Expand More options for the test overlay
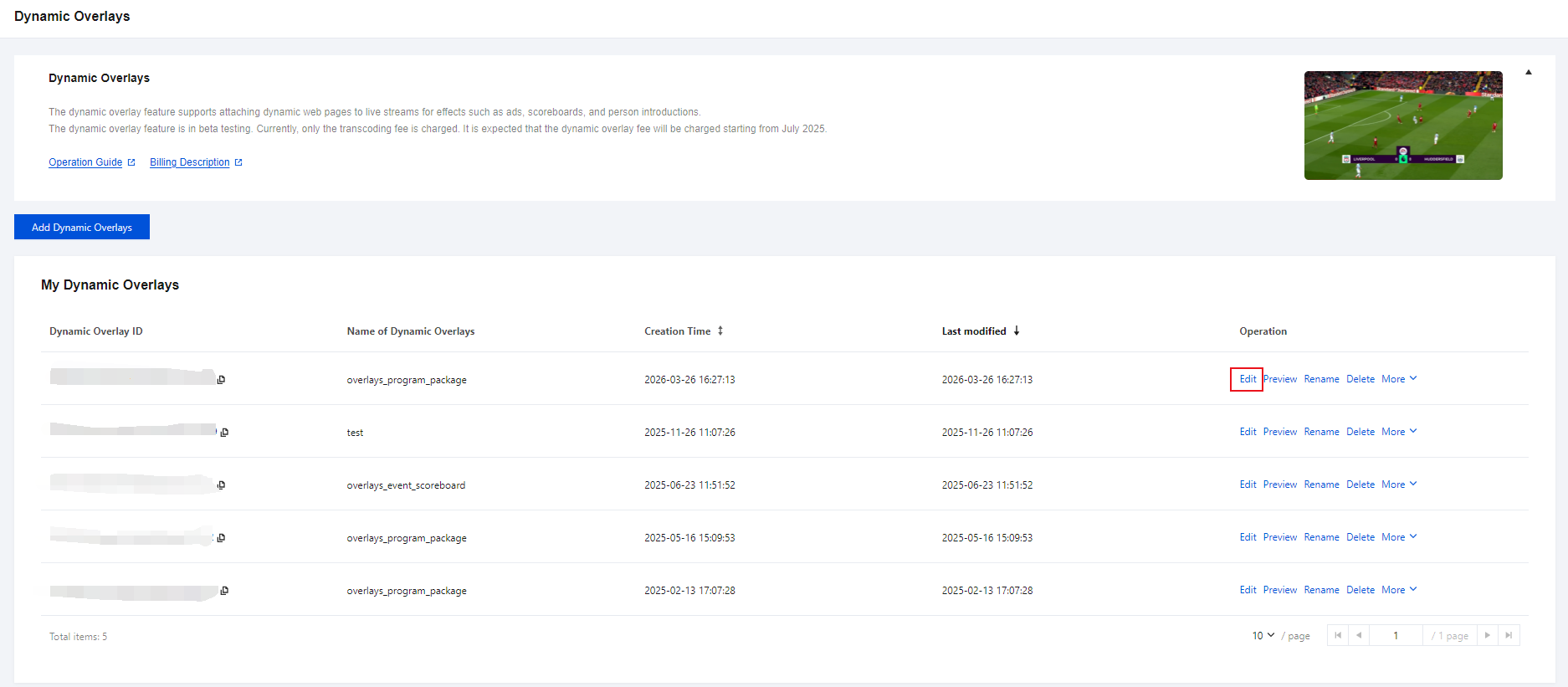Image resolution: width=1568 pixels, height=687 pixels. pyautogui.click(x=1399, y=432)
